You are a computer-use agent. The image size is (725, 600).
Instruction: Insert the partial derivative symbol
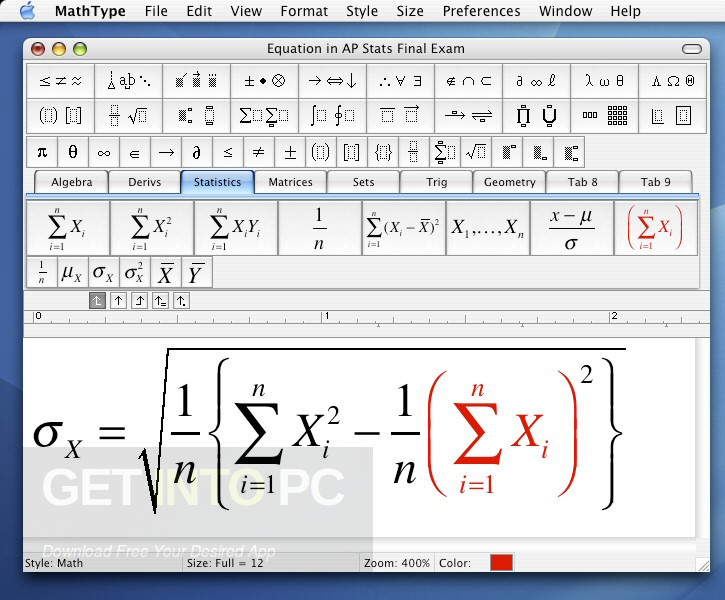[x=197, y=152]
